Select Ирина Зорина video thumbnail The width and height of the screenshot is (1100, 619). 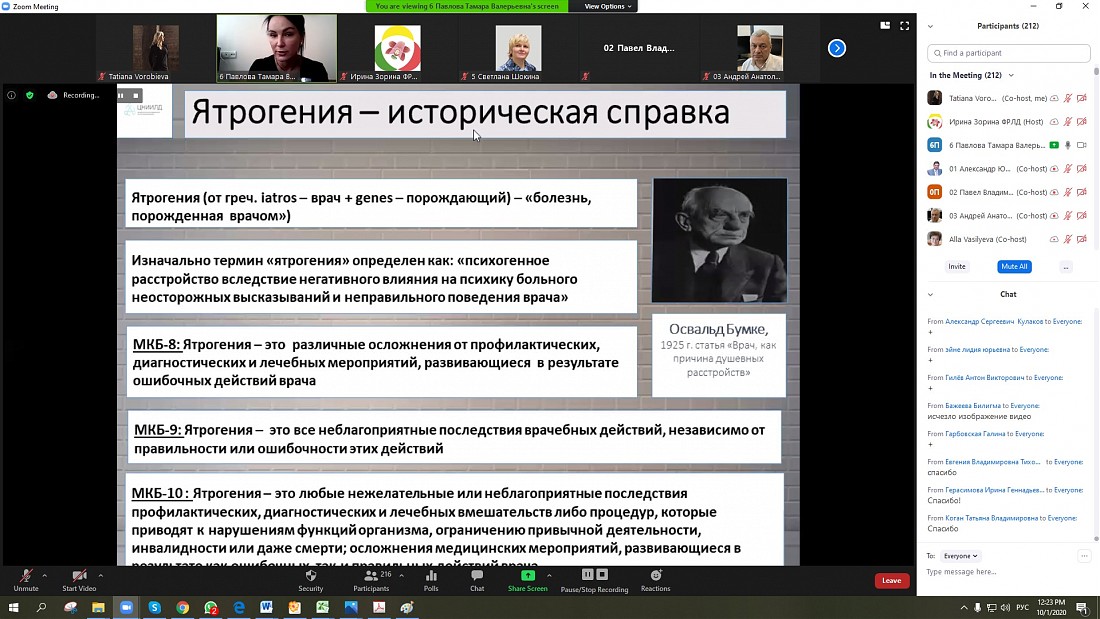(x=398, y=48)
